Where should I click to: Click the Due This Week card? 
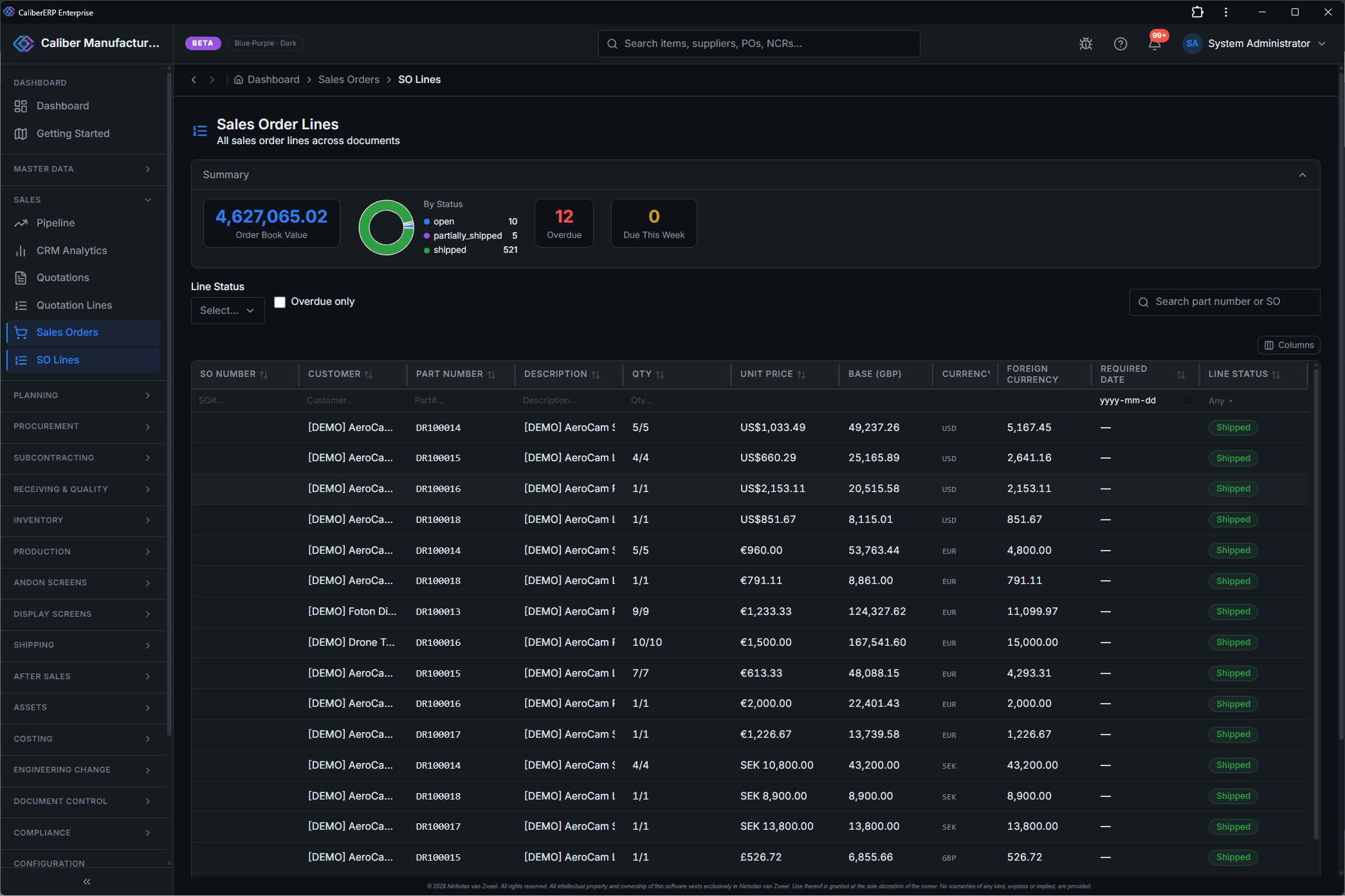tap(654, 223)
